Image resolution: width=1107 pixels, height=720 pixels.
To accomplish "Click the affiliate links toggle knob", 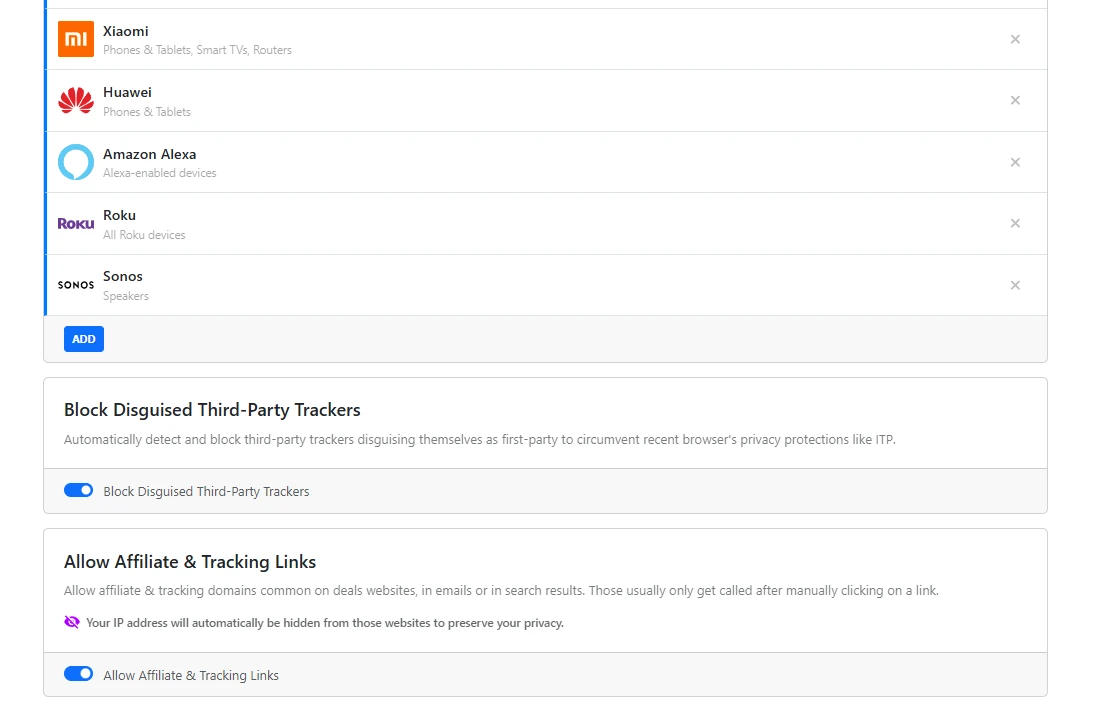I will (x=85, y=673).
